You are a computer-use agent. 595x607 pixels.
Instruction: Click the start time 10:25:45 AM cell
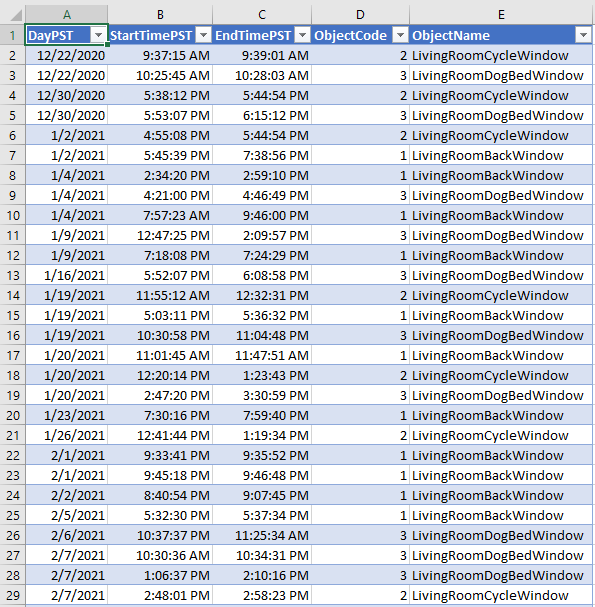(160, 75)
